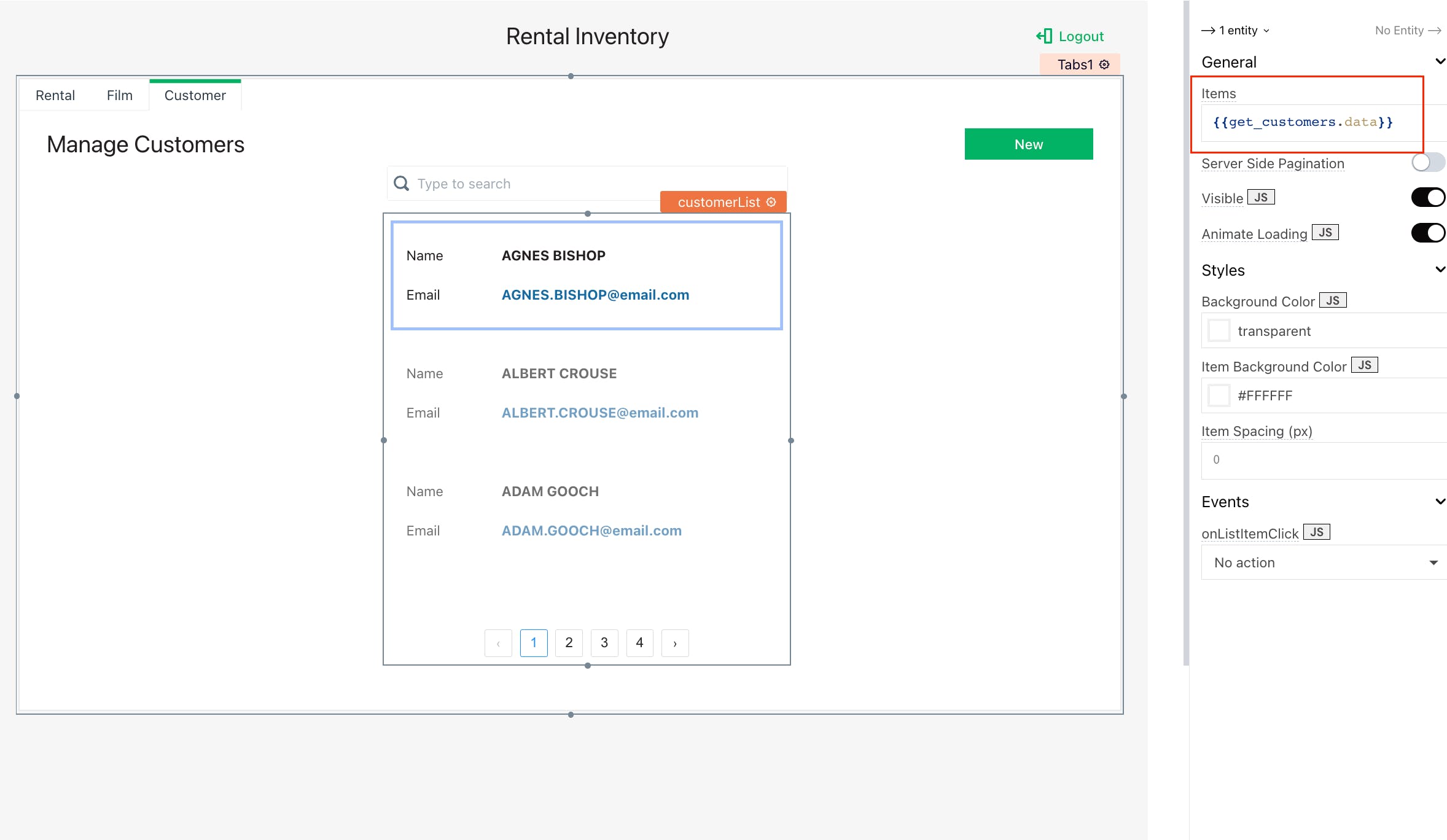The width and height of the screenshot is (1447, 840).
Task: Click the search magnifier icon
Action: tap(401, 184)
